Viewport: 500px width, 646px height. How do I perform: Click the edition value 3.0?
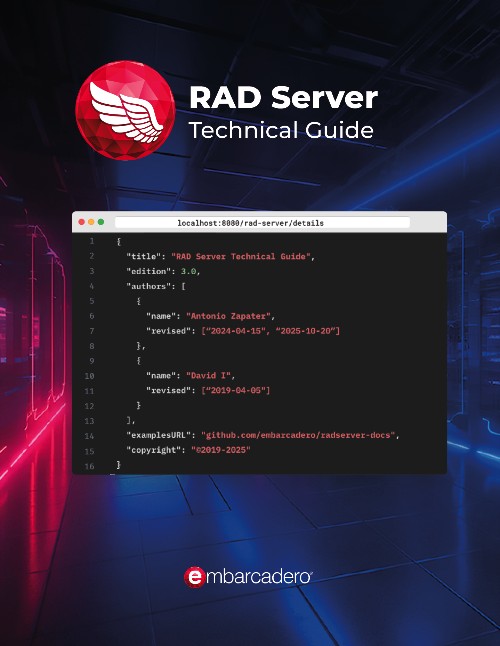pos(189,271)
